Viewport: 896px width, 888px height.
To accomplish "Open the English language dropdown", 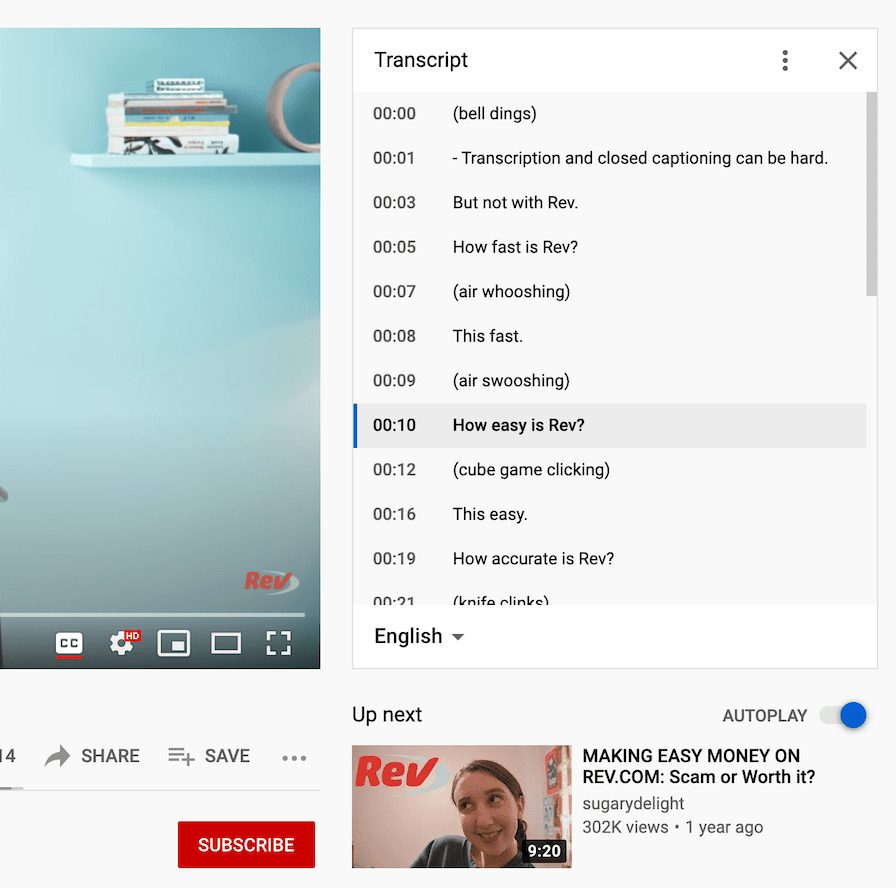I will point(418,636).
